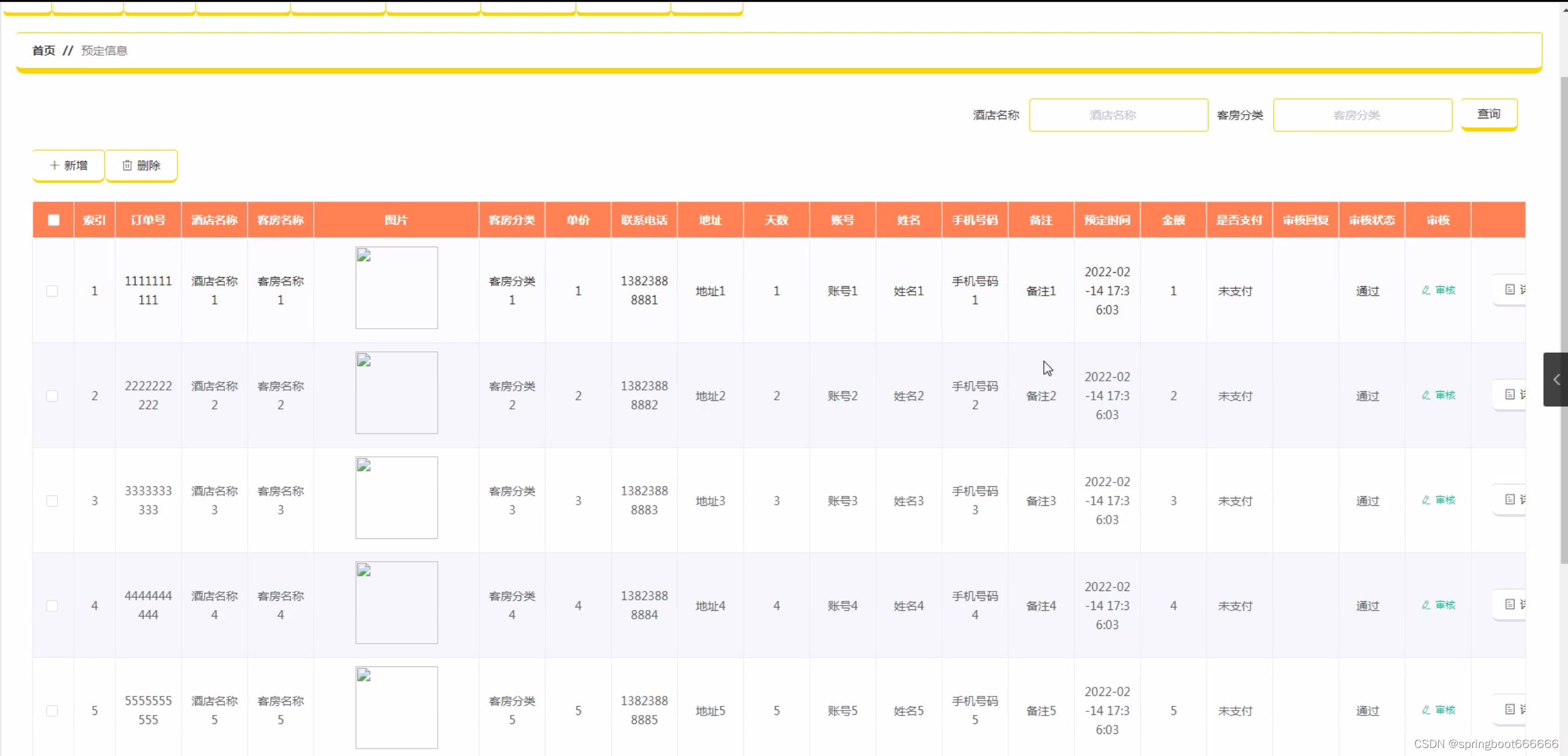Click the plus icon on 新增 button

(55, 166)
